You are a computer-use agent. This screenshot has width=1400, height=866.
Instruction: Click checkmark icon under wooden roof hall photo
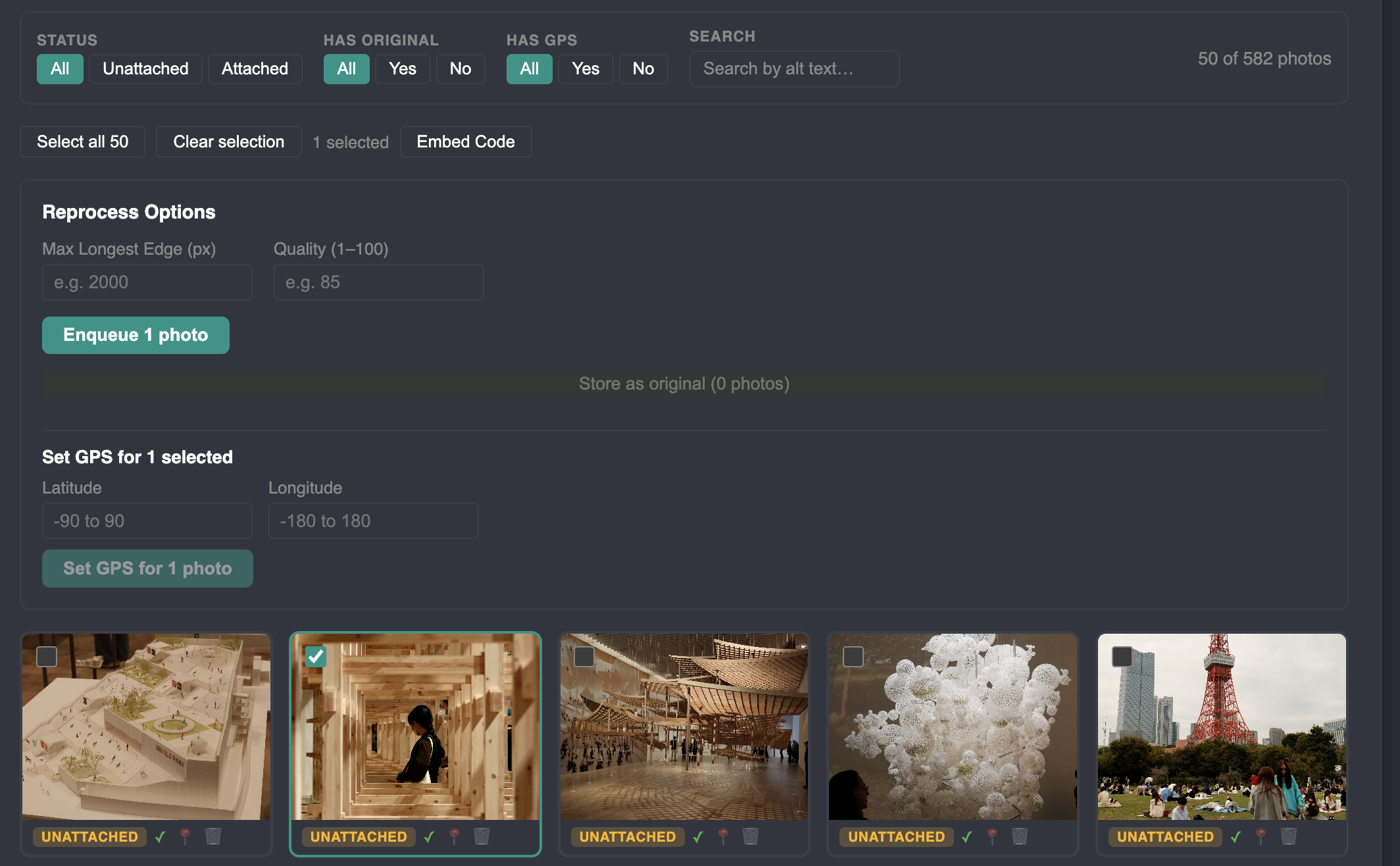(x=698, y=836)
